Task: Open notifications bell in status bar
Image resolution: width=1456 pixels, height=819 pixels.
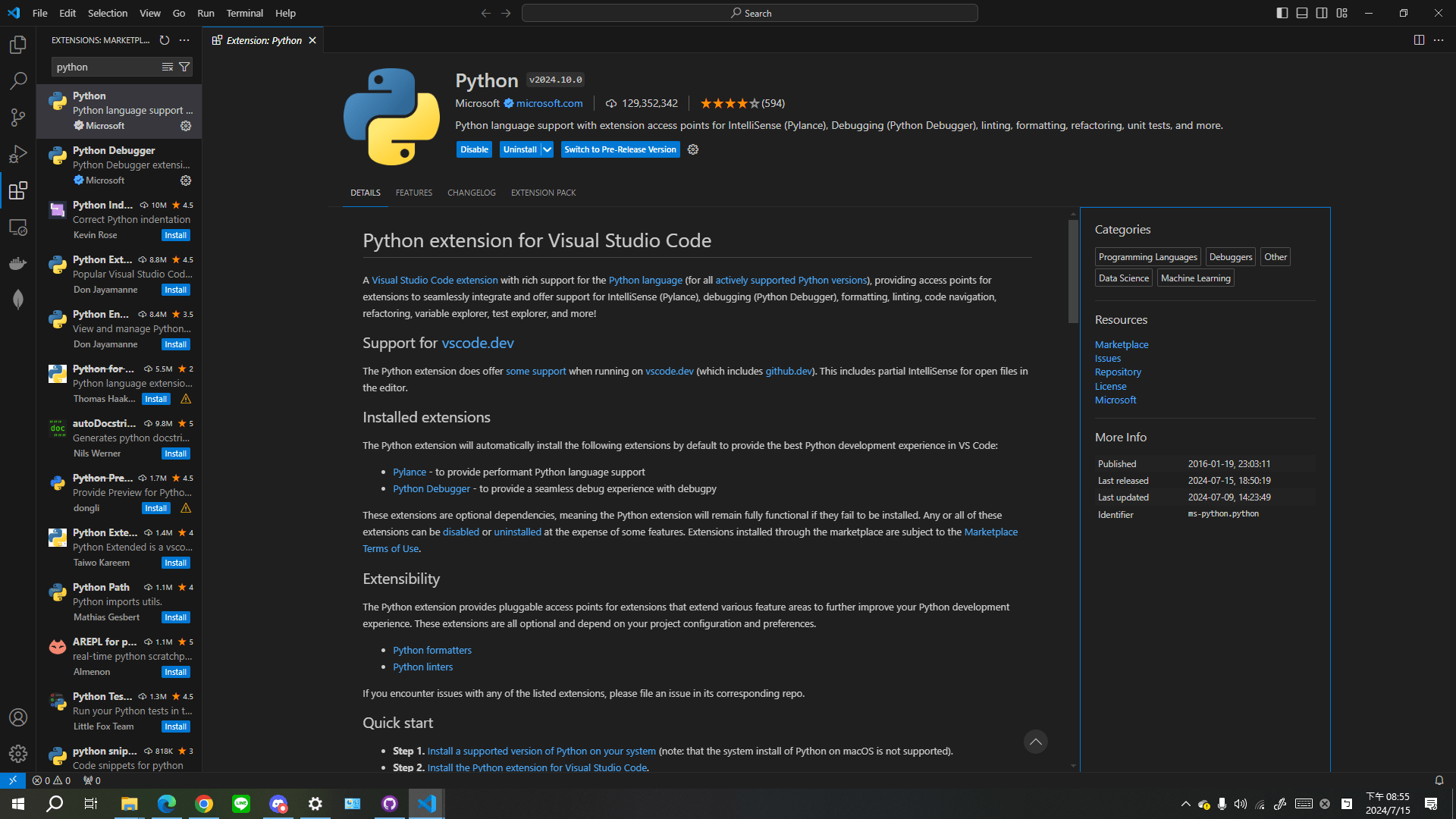Action: point(1439,780)
